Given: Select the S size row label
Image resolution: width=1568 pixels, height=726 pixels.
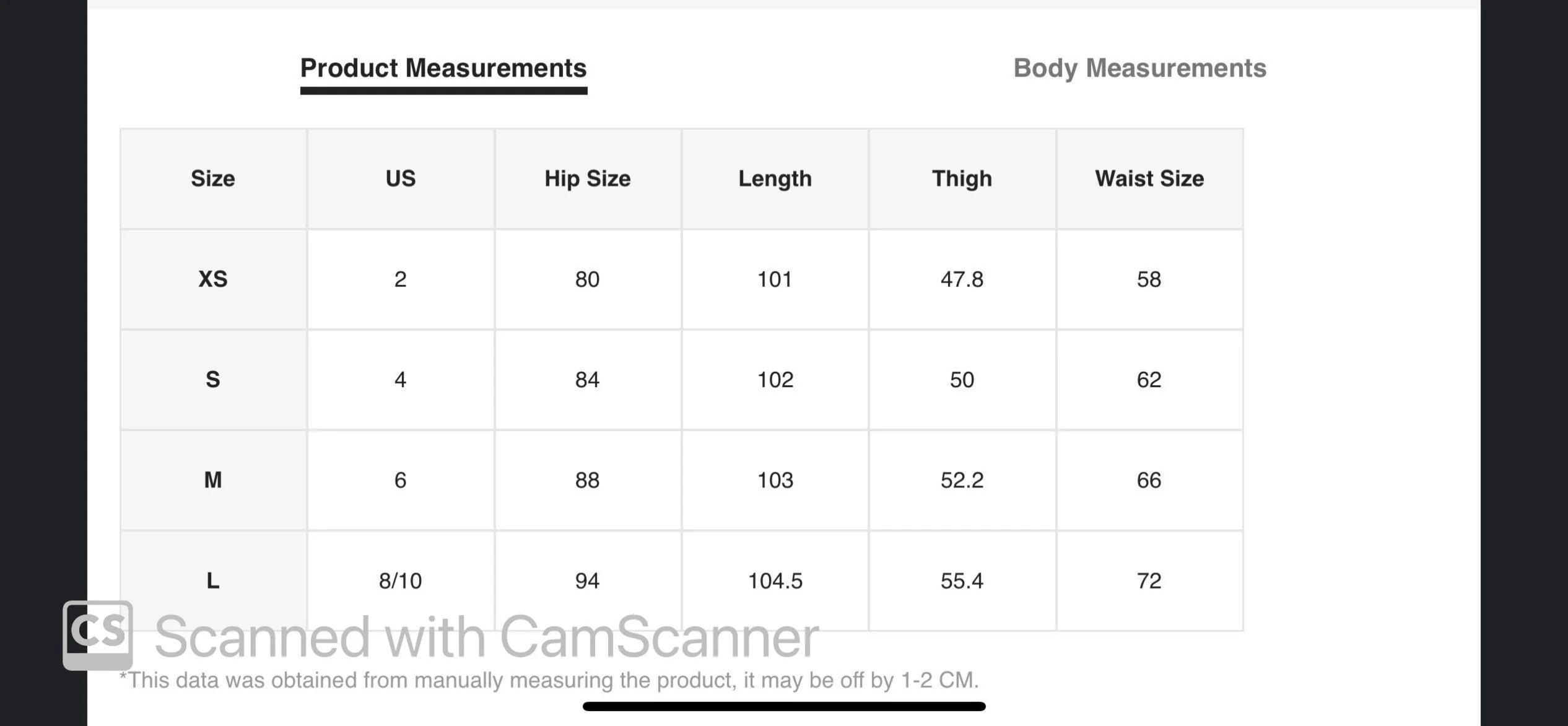Looking at the screenshot, I should tap(213, 380).
